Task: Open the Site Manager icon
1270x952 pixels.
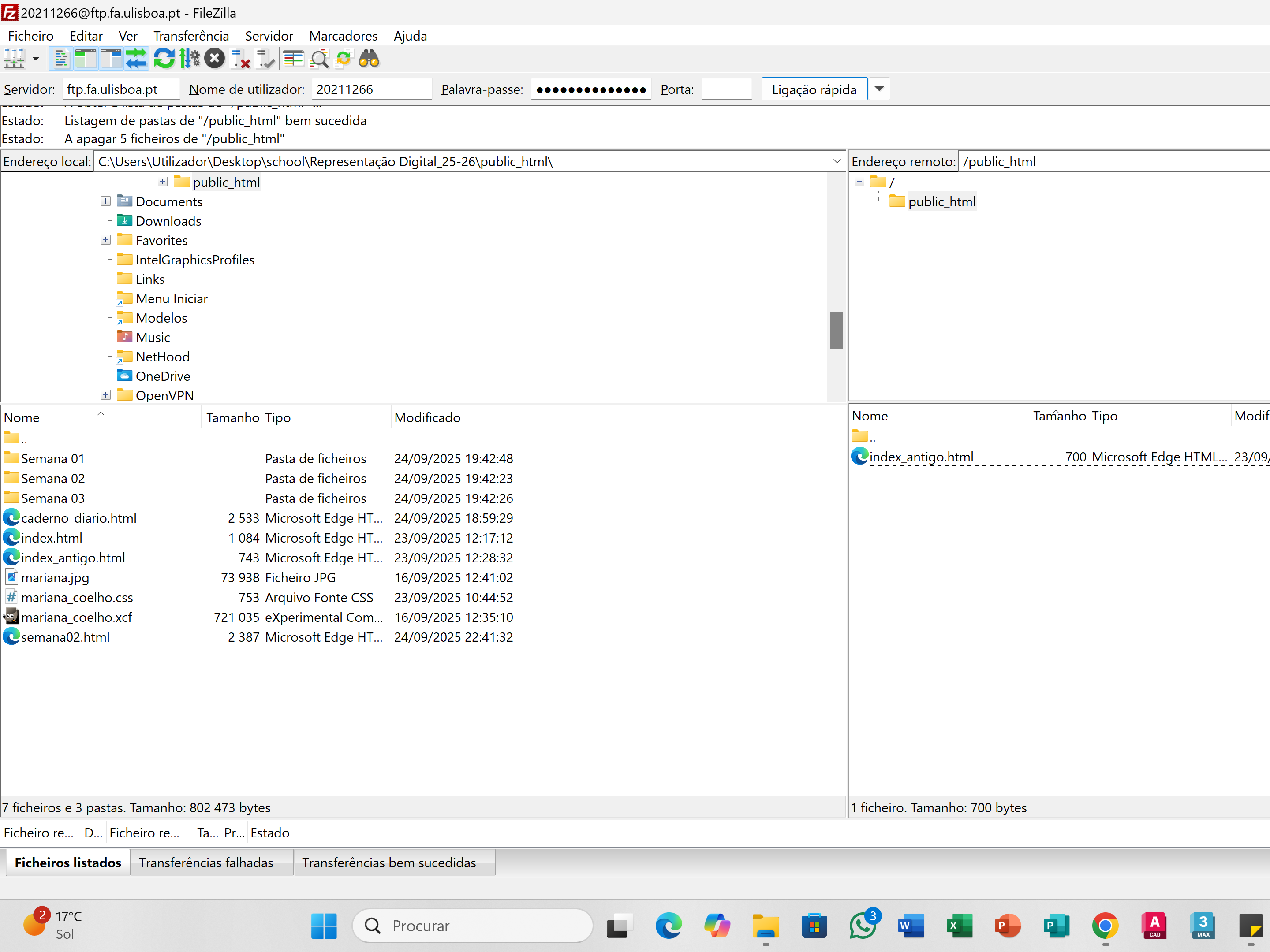Action: click(x=14, y=59)
